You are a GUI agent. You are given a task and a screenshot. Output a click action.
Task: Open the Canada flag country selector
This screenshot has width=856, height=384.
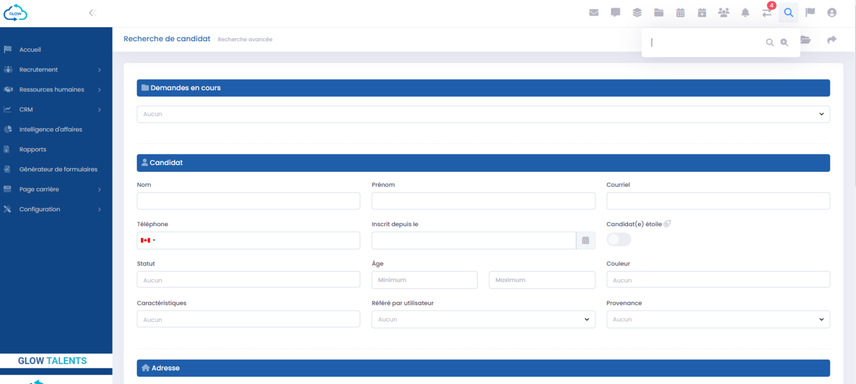coord(147,240)
